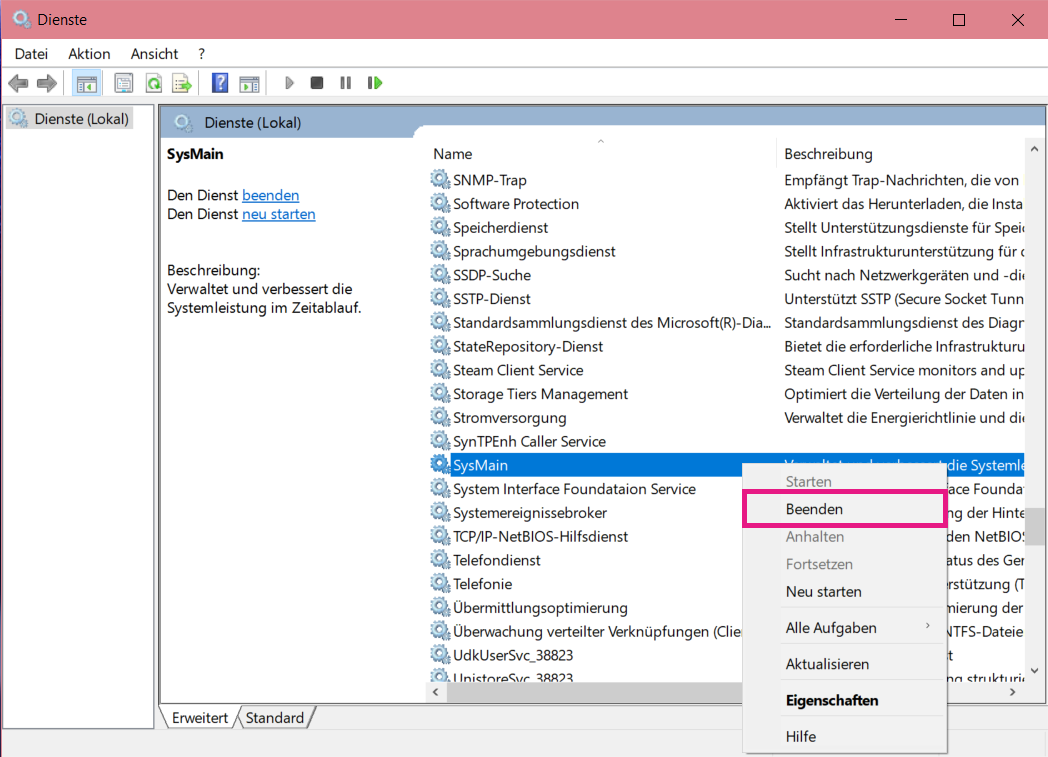Screen dimensions: 1048x757
Task: Choose Hilfe in the context menu
Action: 844,736
